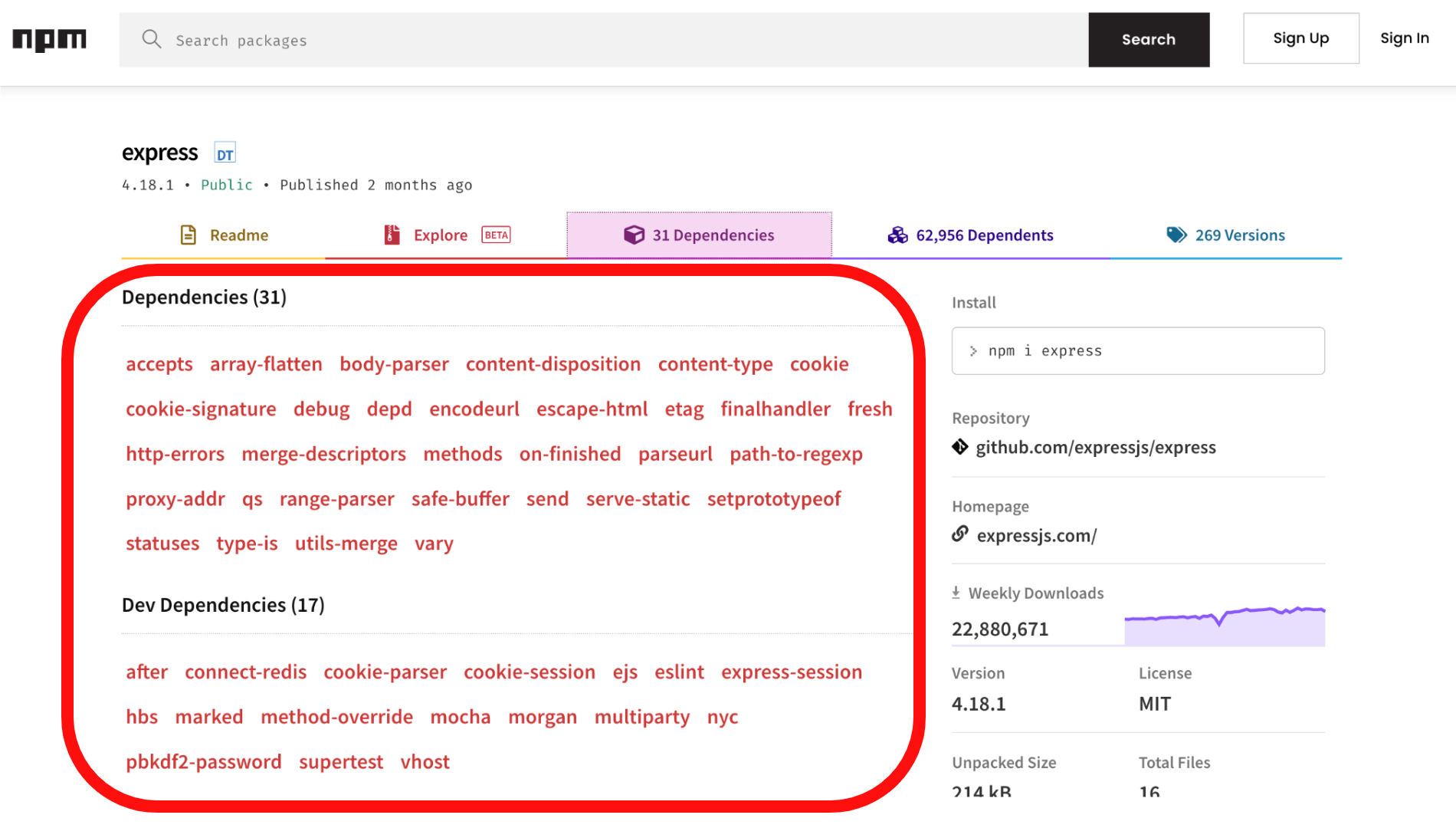Open the utils-merge dependency

(346, 544)
